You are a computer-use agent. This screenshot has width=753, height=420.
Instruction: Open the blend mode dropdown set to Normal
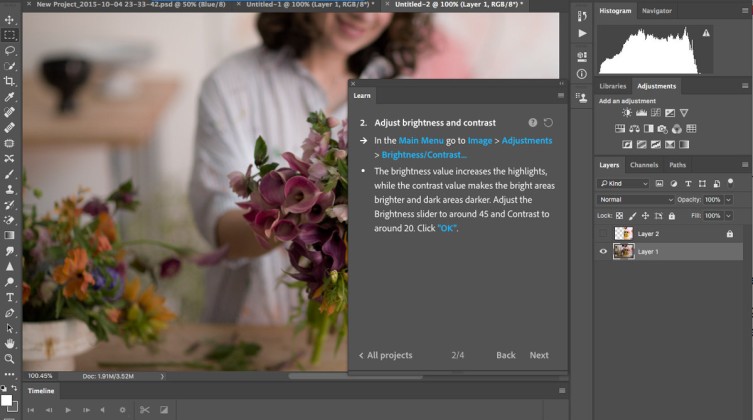(635, 200)
